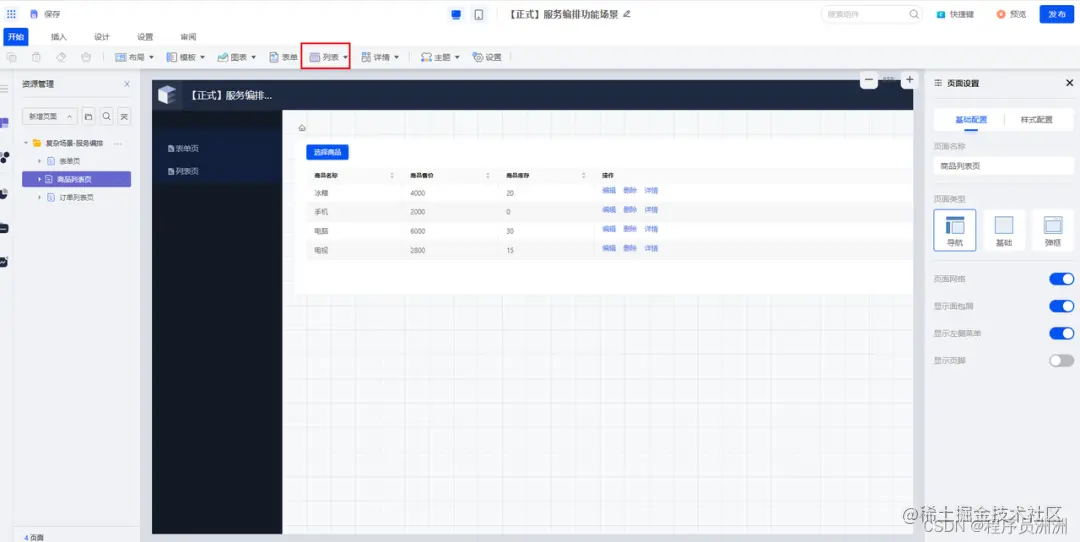Zoom out canvas with minus button
Viewport: 1080px width, 542px height.
click(869, 80)
